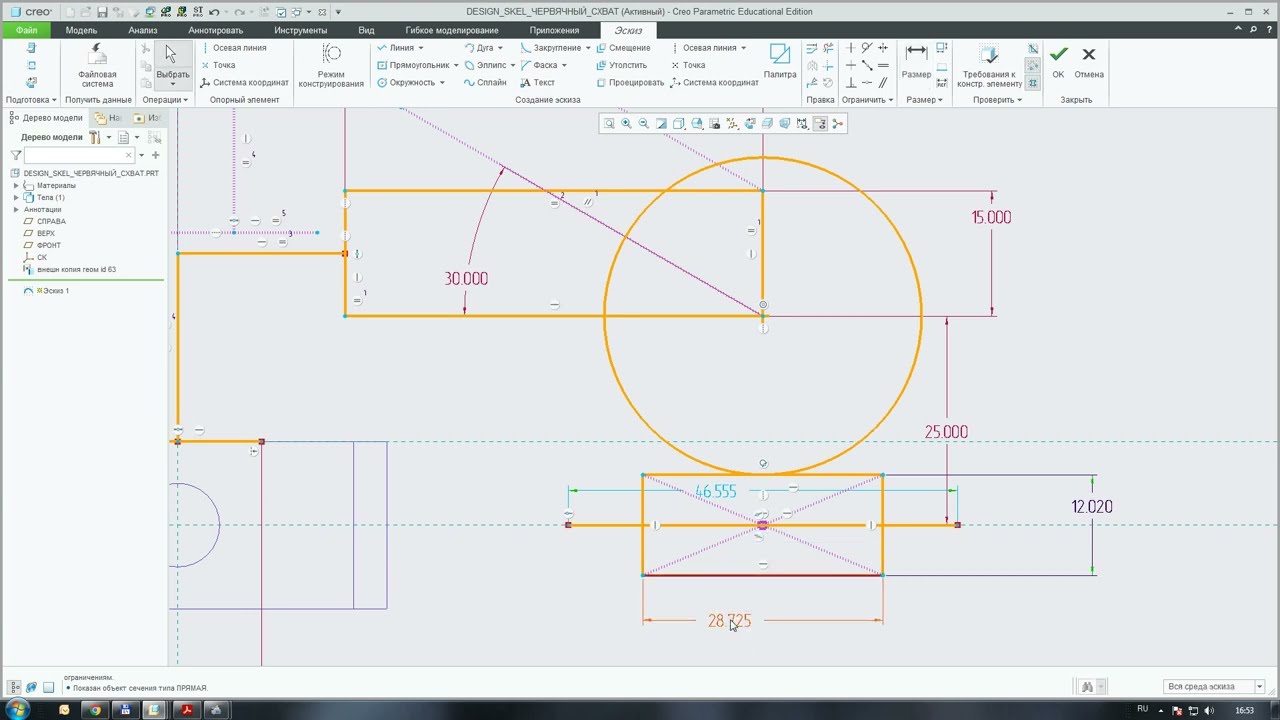Expand the Ограничить group dropdown
The image size is (1280, 720).
[x=867, y=100]
